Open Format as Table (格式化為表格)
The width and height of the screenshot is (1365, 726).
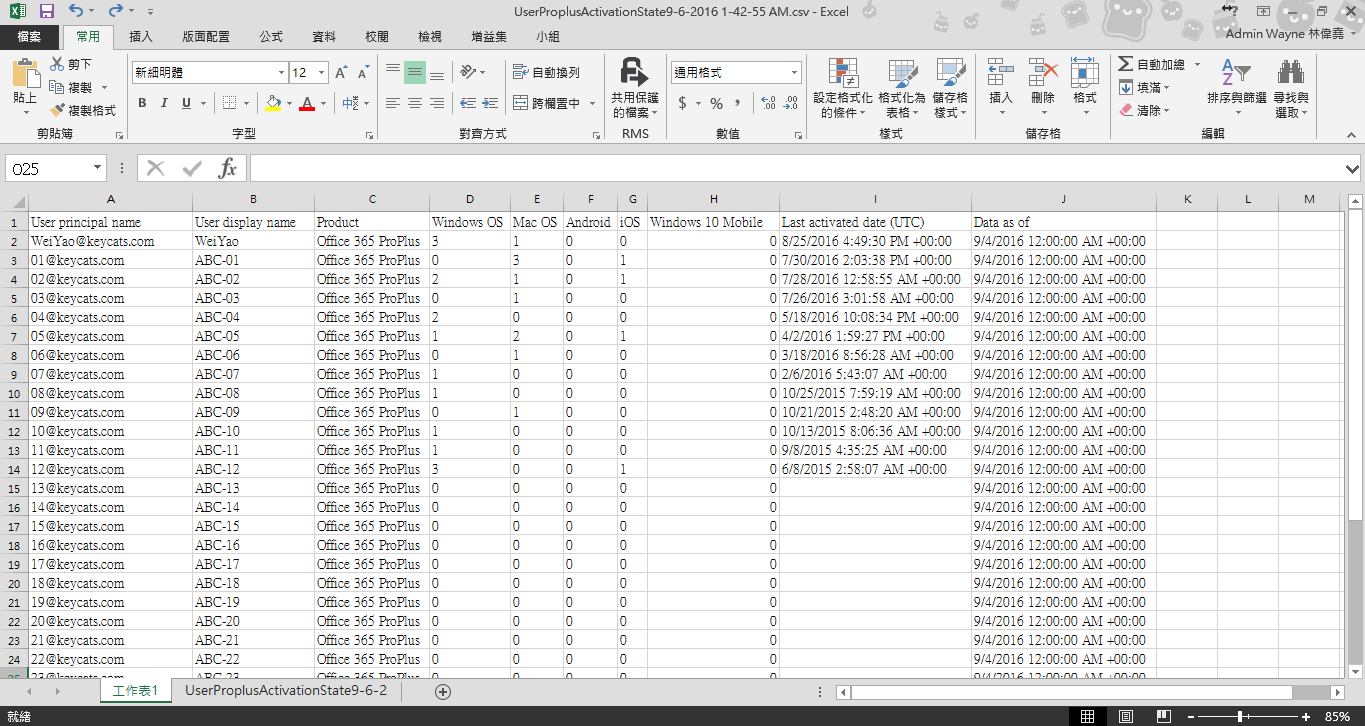tap(902, 88)
